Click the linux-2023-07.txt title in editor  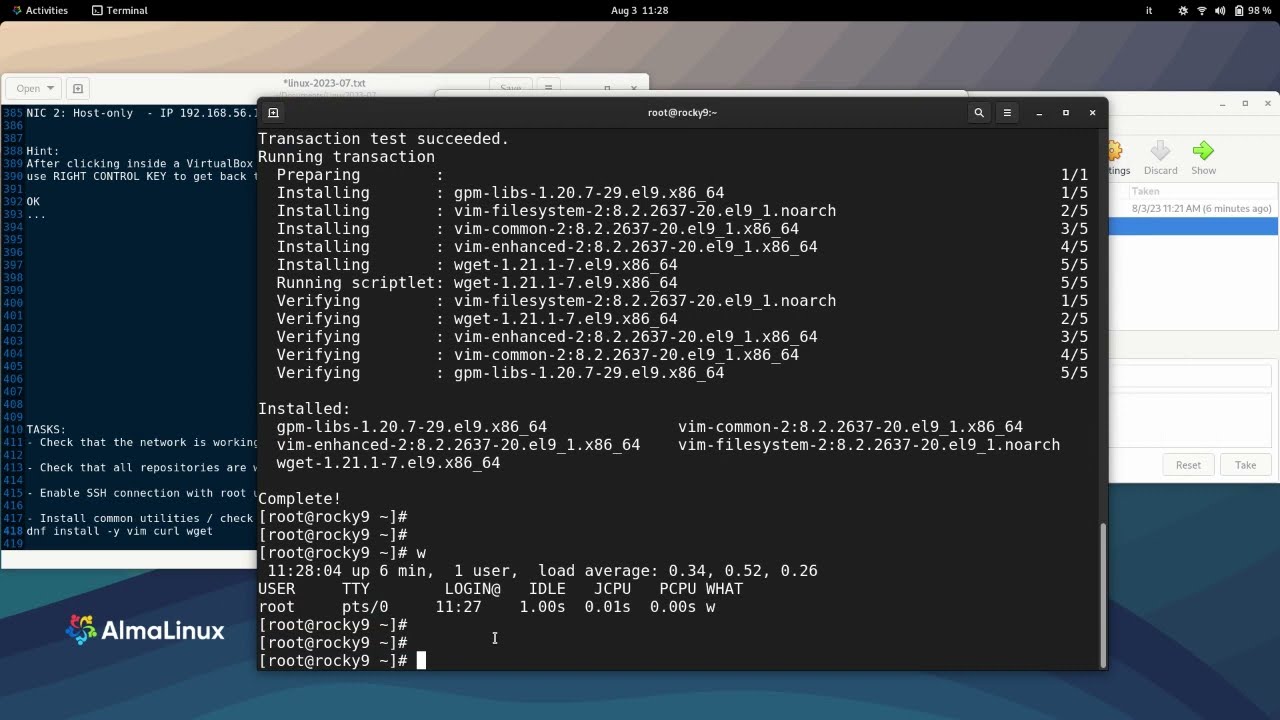click(x=325, y=84)
